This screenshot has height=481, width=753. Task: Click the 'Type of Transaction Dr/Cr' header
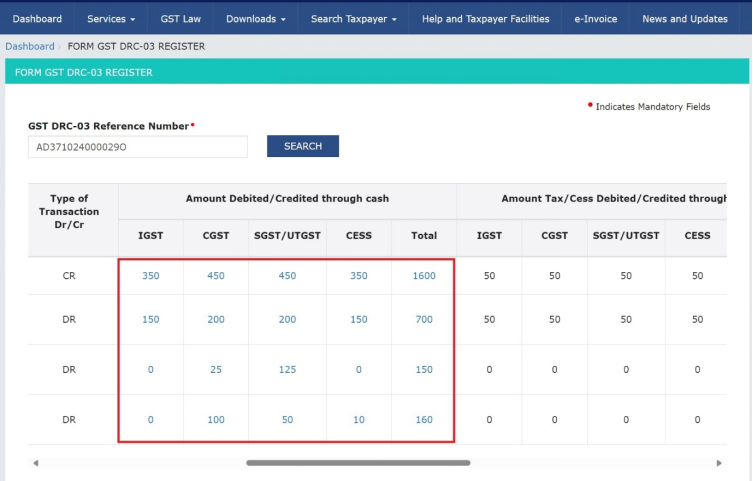(69, 212)
